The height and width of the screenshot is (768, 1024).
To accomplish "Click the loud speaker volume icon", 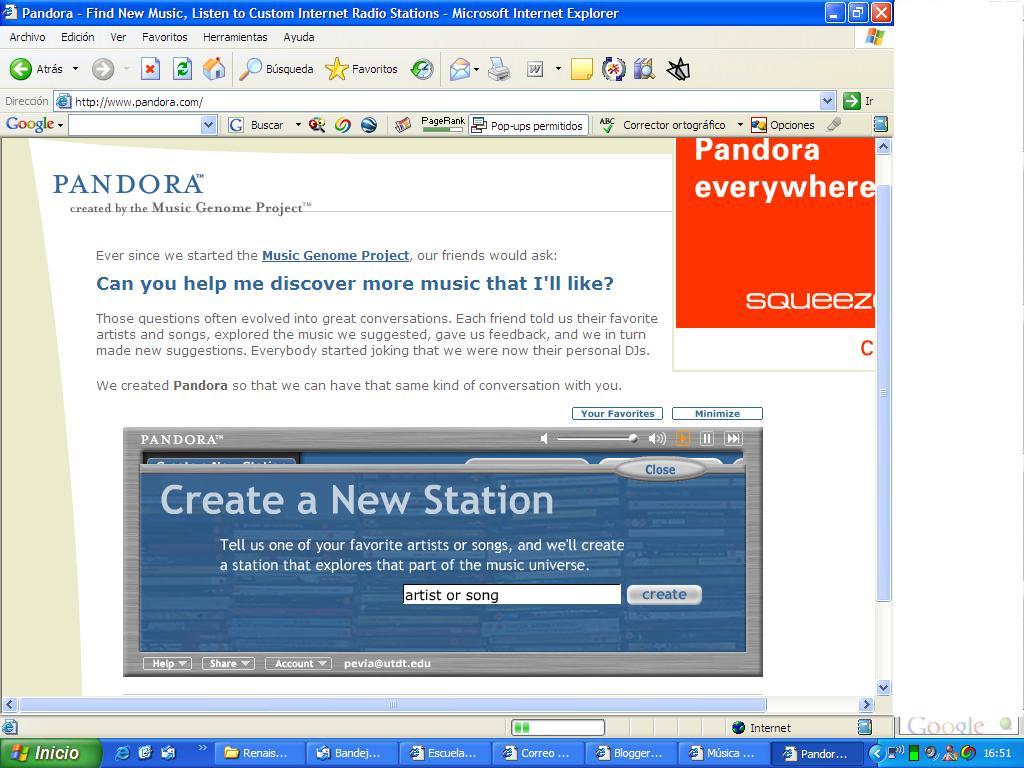I will pos(657,438).
